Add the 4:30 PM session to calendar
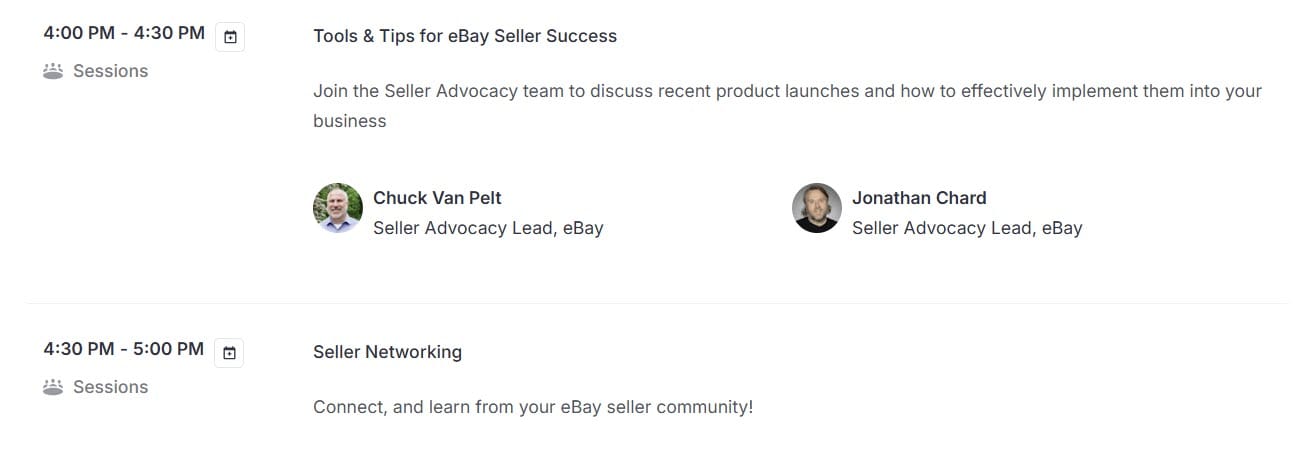 pyautogui.click(x=230, y=353)
